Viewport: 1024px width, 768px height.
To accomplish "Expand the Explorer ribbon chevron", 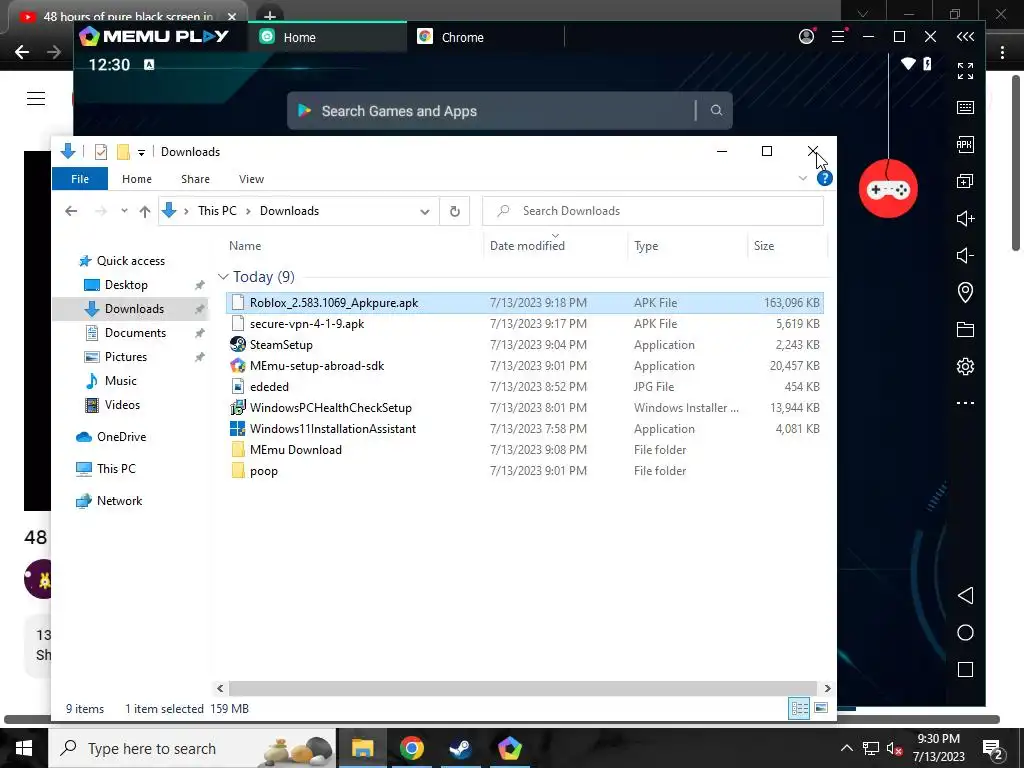I will pyautogui.click(x=803, y=178).
